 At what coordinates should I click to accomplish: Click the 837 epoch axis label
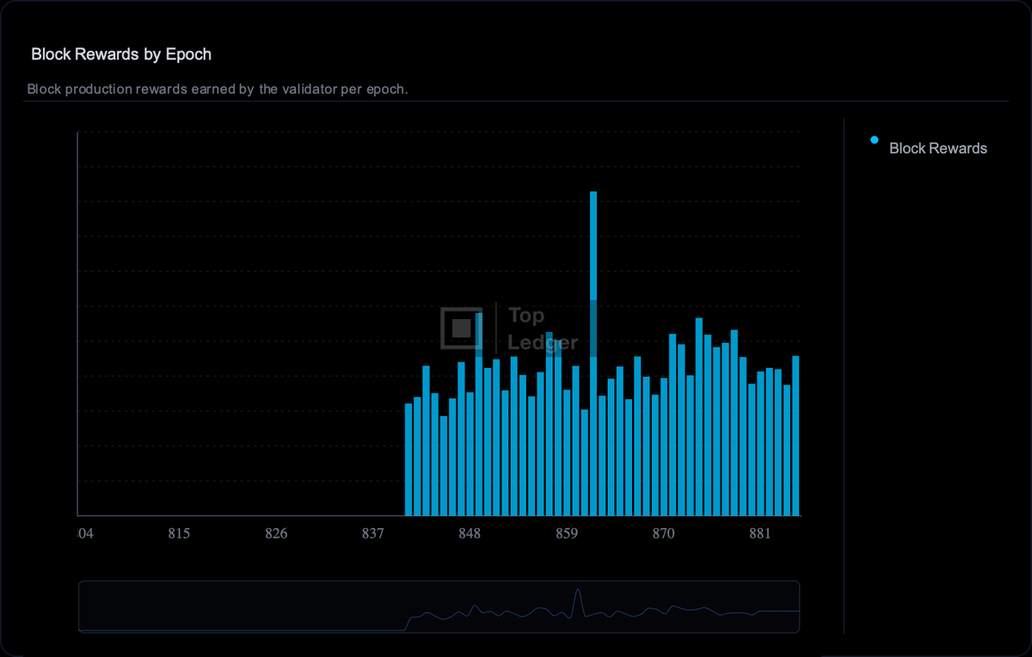click(x=373, y=534)
